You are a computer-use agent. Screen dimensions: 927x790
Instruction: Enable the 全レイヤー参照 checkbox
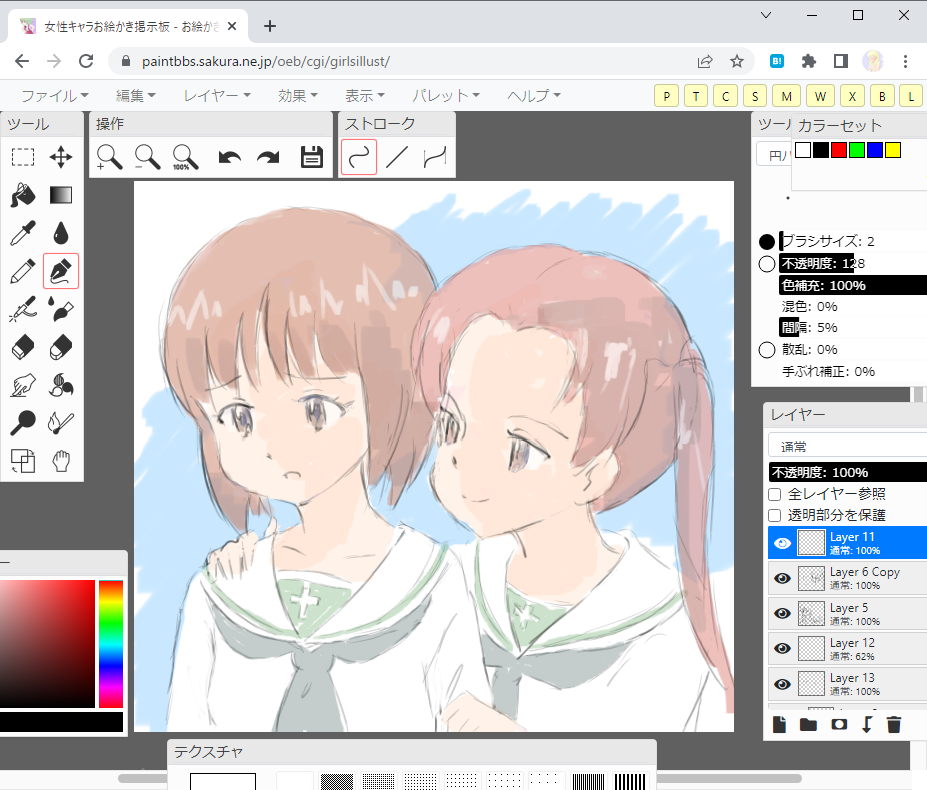click(x=775, y=494)
